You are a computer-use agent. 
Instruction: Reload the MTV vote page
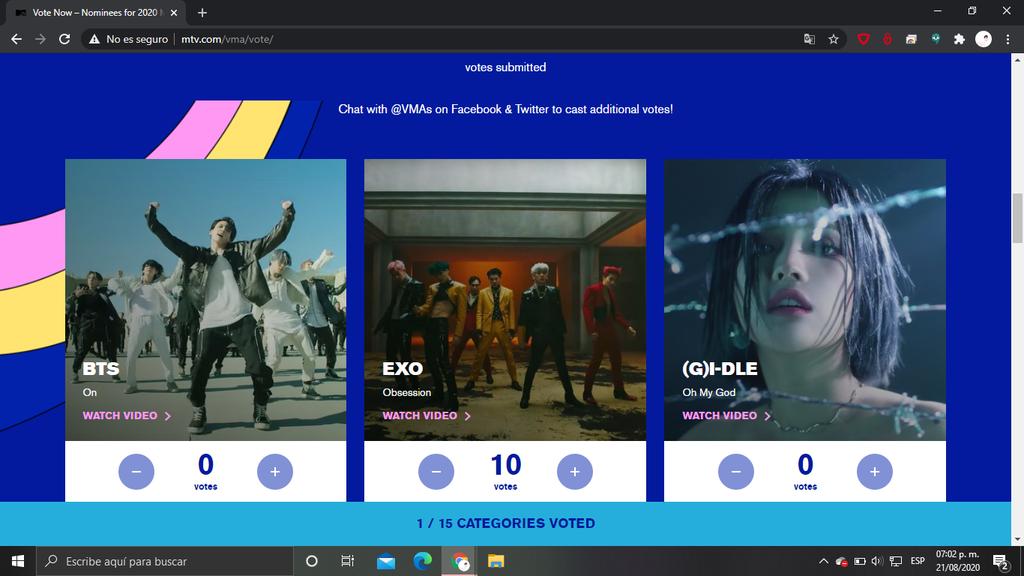pyautogui.click(x=64, y=39)
